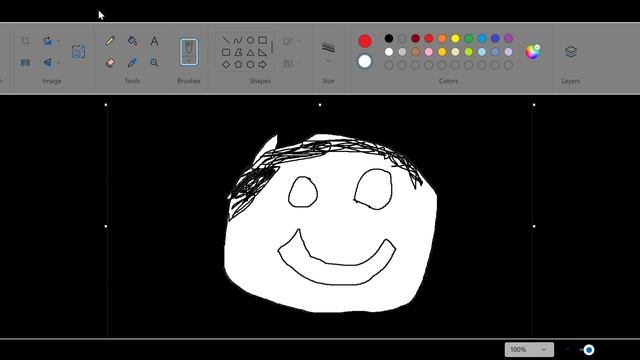Pick the green color swatch
This screenshot has height=360, width=640.
point(469,38)
